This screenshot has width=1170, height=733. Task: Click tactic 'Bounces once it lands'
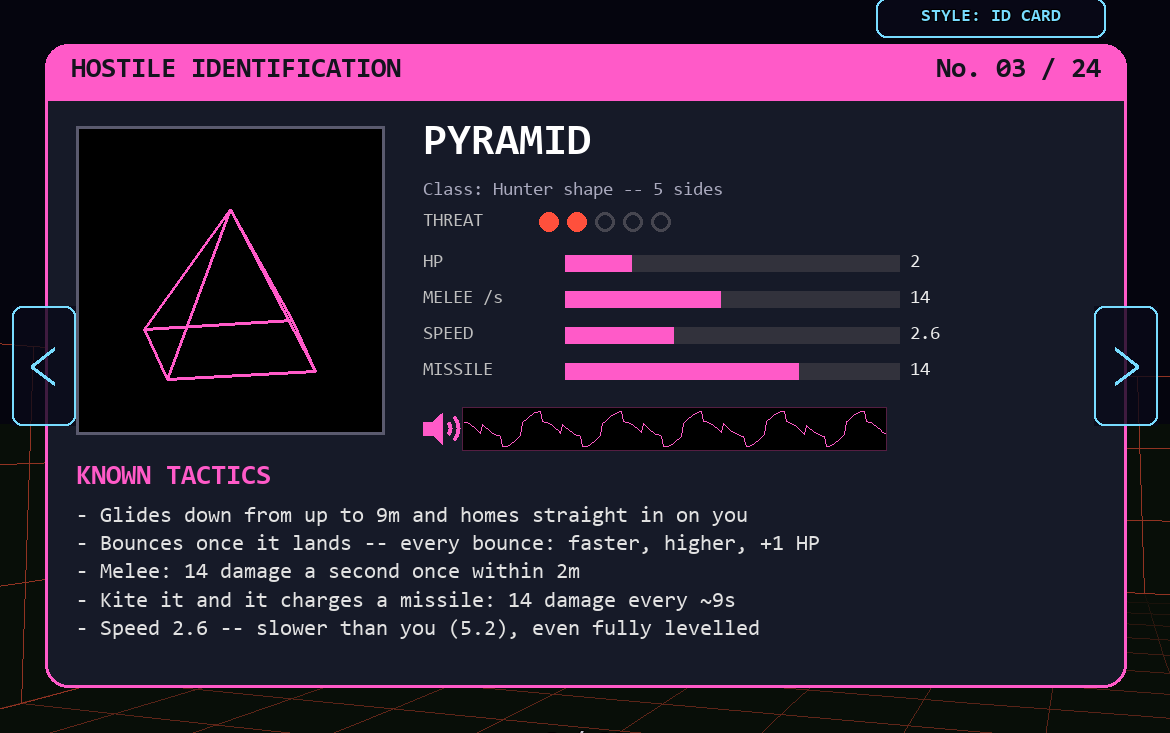(448, 543)
